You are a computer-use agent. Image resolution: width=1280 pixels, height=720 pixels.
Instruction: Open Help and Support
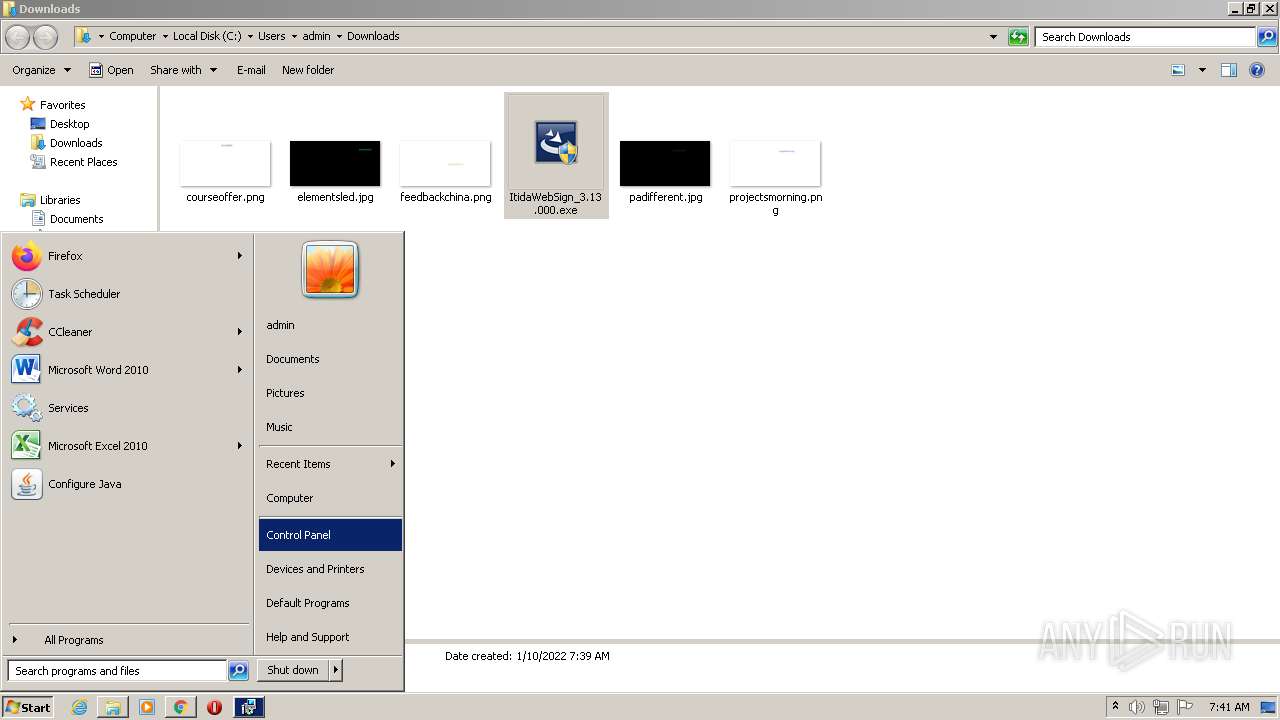(330, 637)
